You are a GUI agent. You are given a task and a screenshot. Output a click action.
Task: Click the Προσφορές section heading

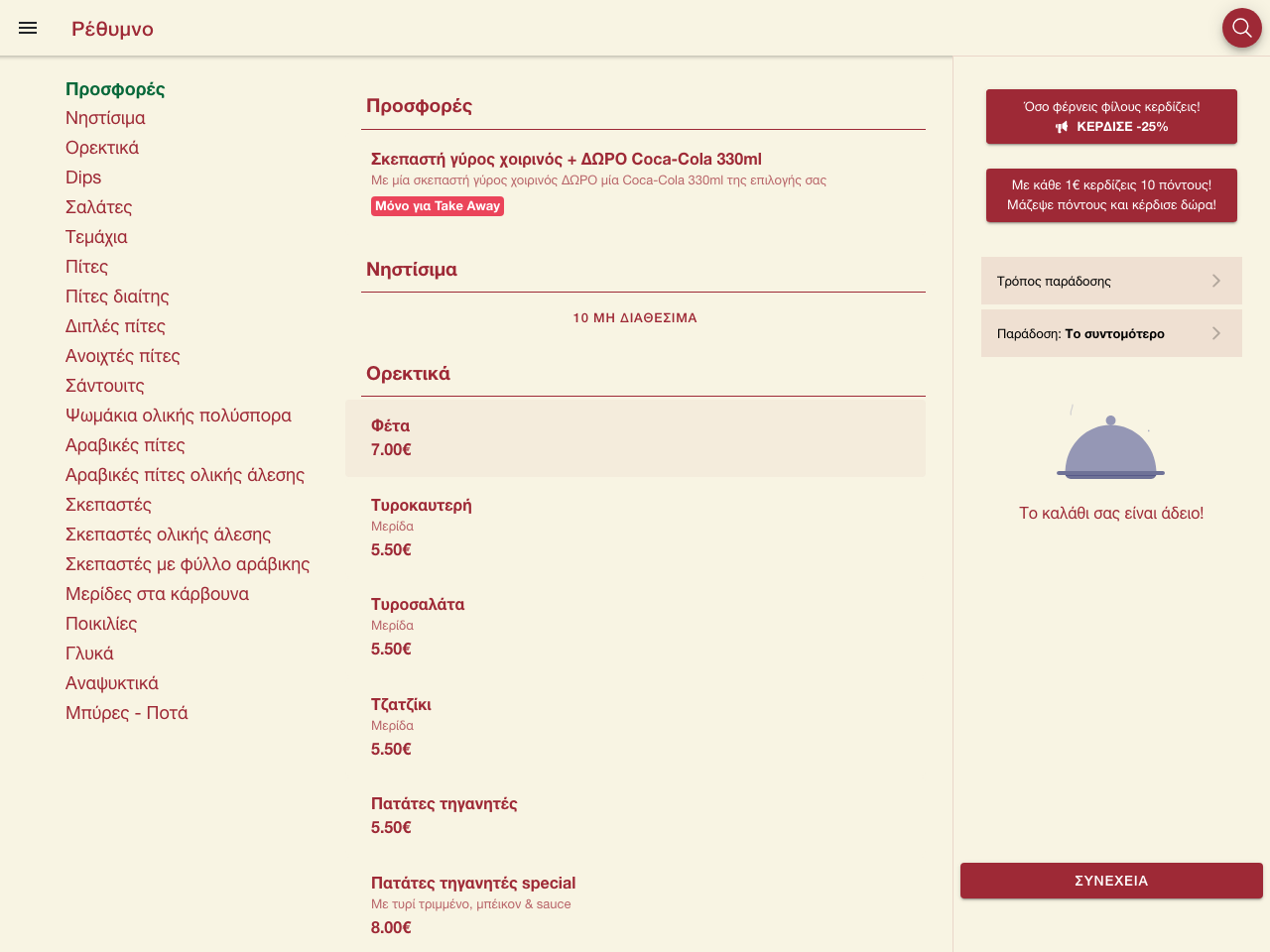[419, 106]
